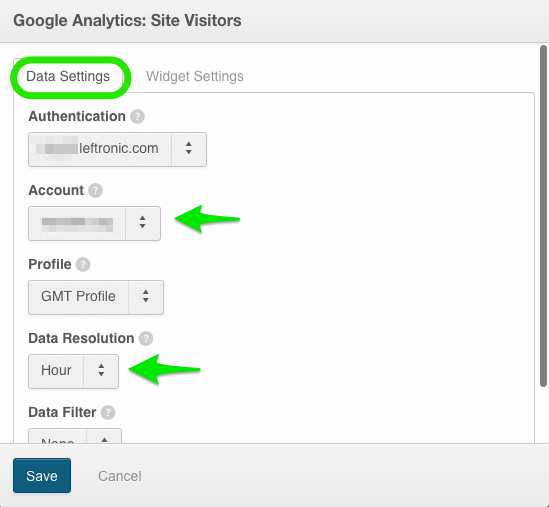Screen dimensions: 549x507
Task: Open the partially visible Data Filter dropdown
Action: point(75,436)
